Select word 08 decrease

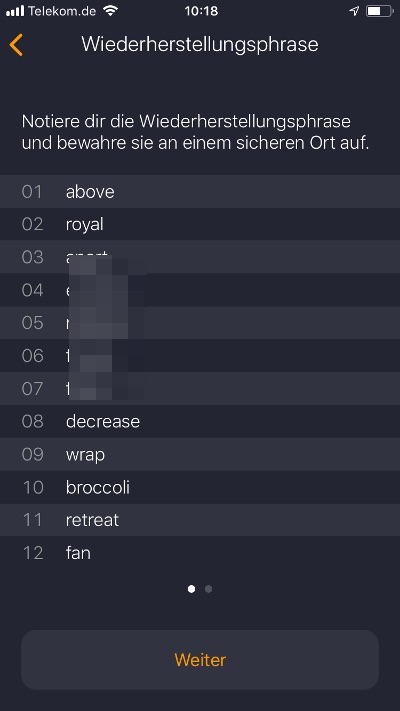[x=200, y=421]
